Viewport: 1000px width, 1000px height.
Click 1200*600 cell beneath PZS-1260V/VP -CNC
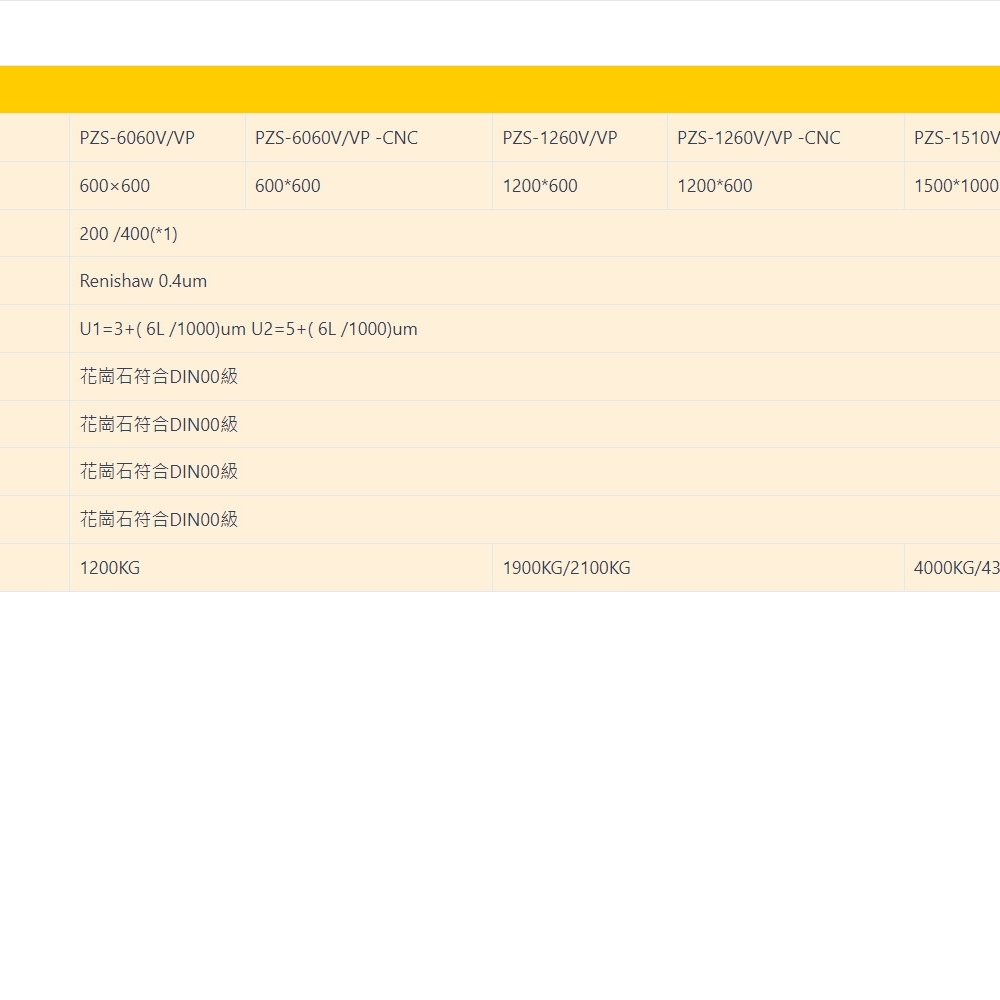point(714,186)
